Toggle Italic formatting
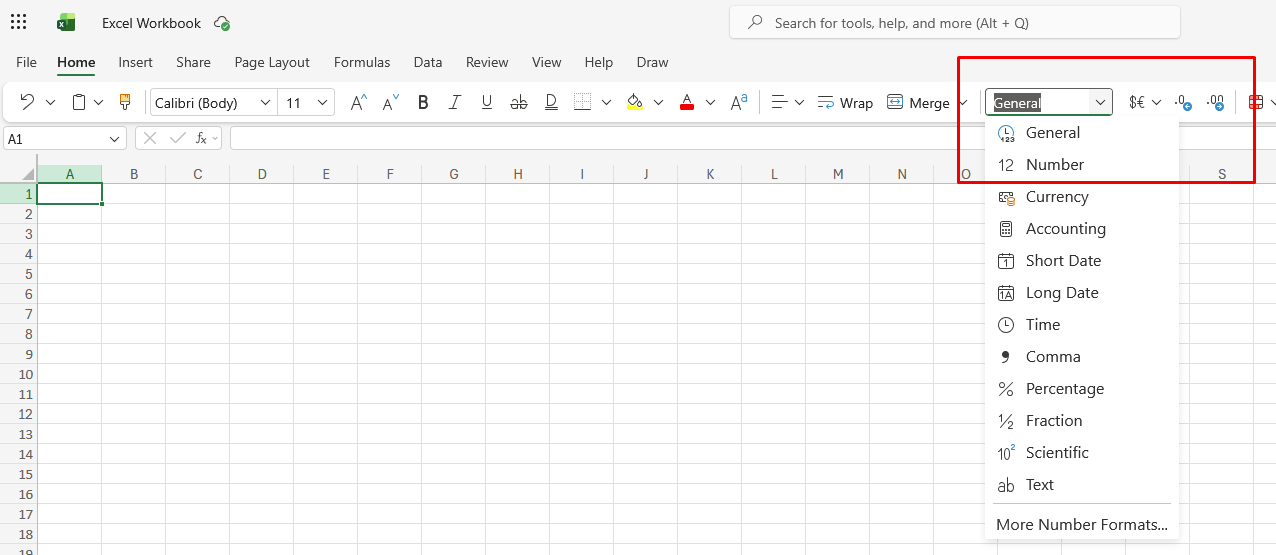This screenshot has height=555, width=1276. click(455, 102)
